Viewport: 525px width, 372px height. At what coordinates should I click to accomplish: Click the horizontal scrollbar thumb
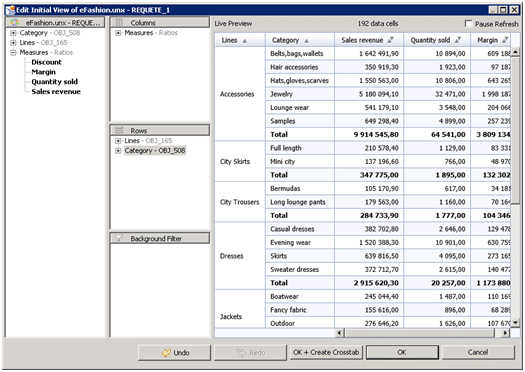tap(420, 333)
